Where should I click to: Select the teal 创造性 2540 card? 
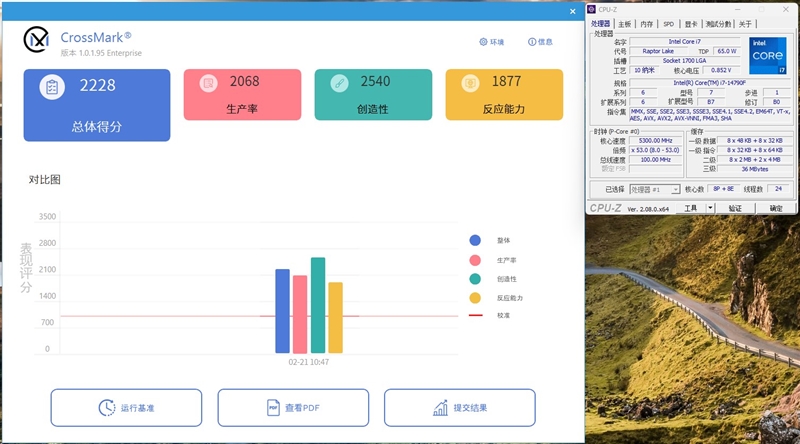(373, 95)
